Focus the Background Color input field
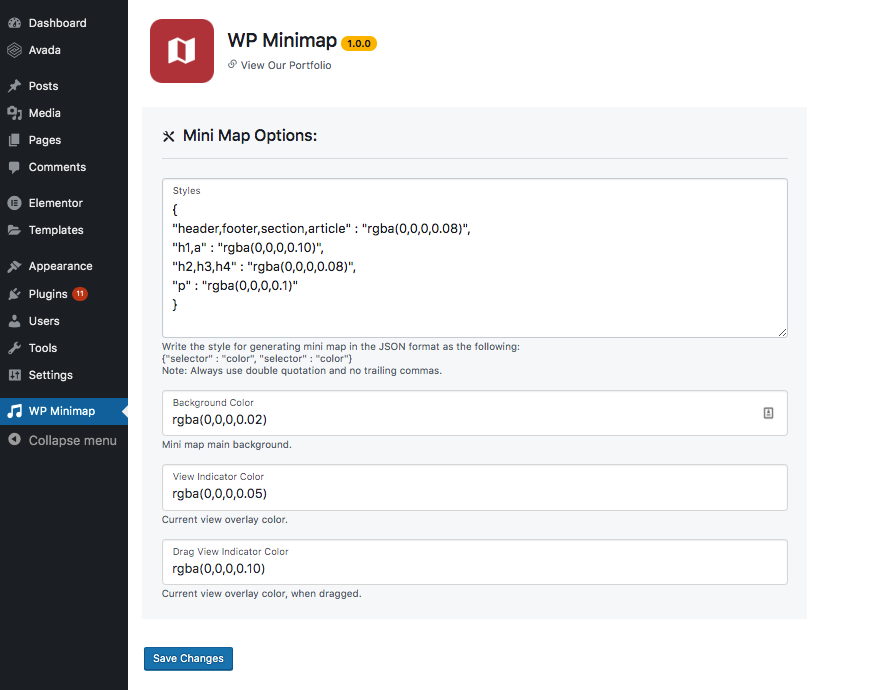Viewport: 875px width, 690px height. coord(474,413)
